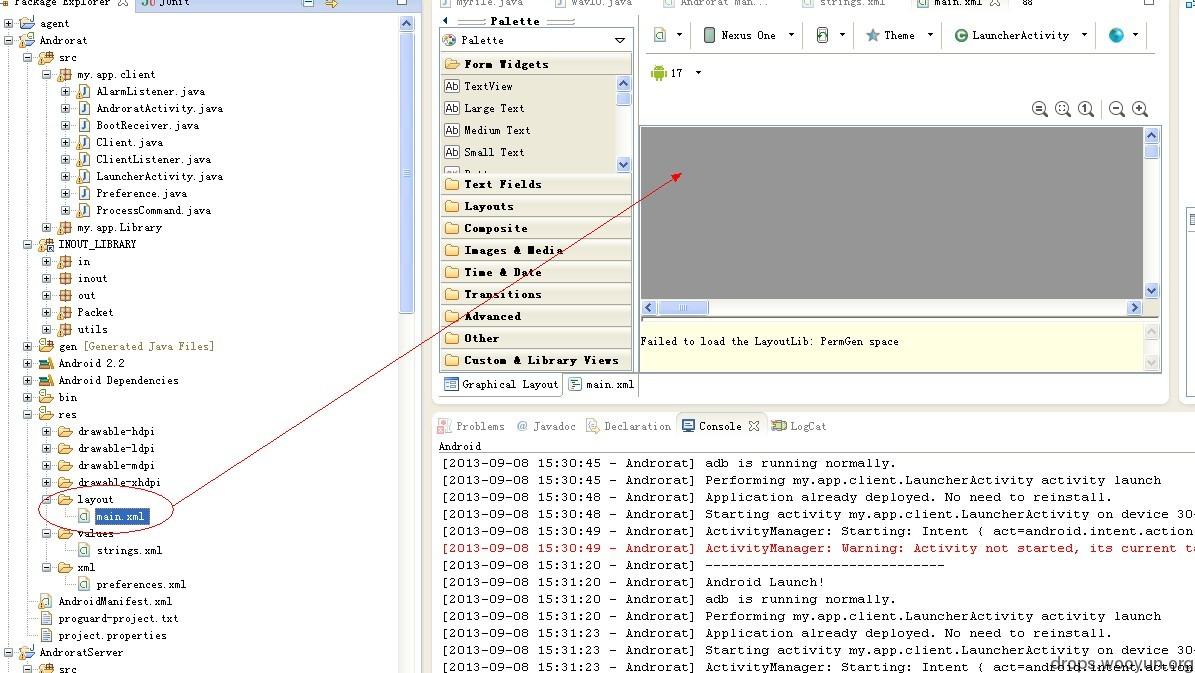Screen dimensions: 1195x673
Task: Click the zoom in magnifier icon
Action: 1140,110
